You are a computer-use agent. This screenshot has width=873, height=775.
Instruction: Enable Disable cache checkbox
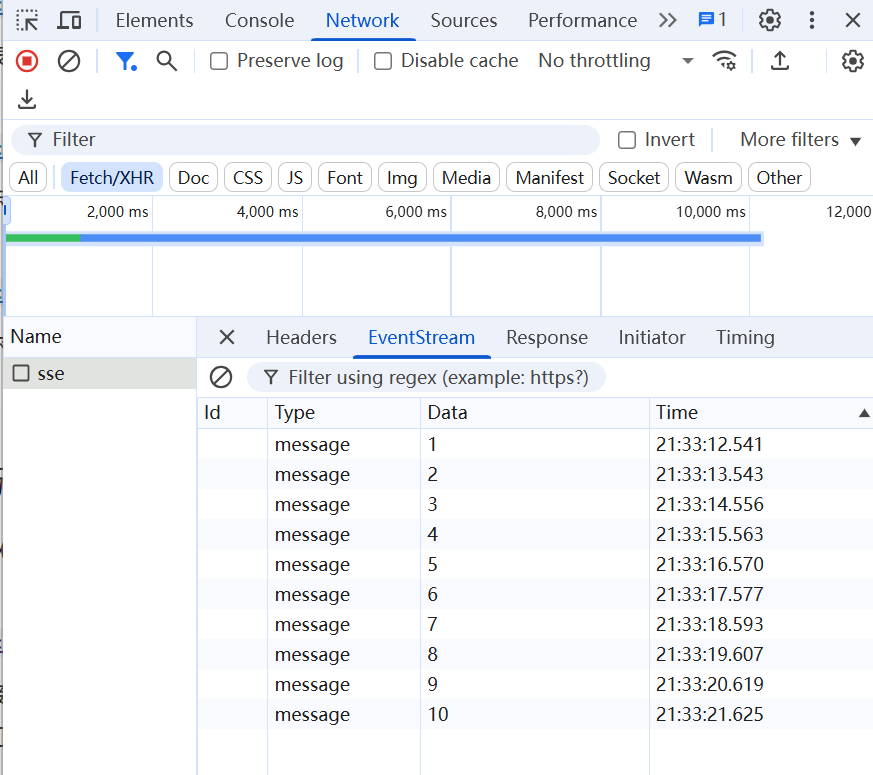382,61
